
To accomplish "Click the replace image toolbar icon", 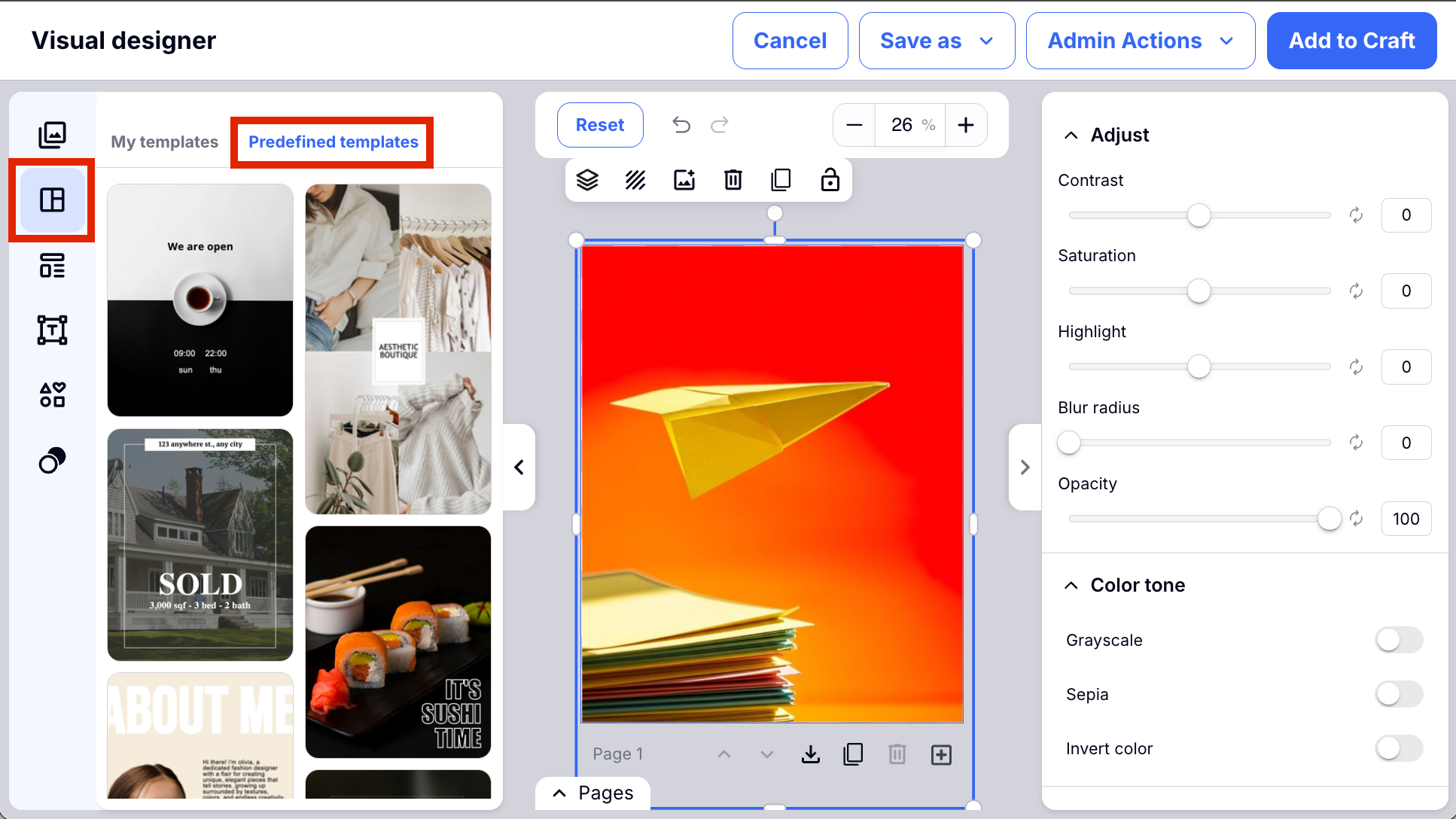I will point(684,180).
